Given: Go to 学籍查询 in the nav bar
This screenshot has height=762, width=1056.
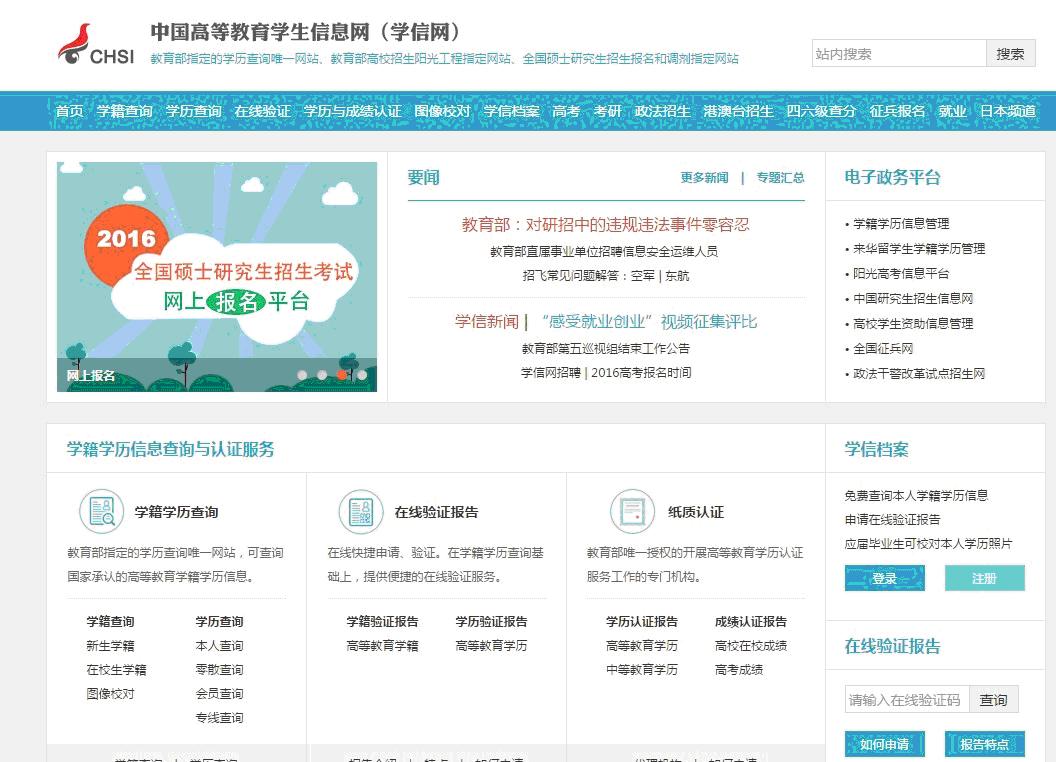Looking at the screenshot, I should [124, 111].
